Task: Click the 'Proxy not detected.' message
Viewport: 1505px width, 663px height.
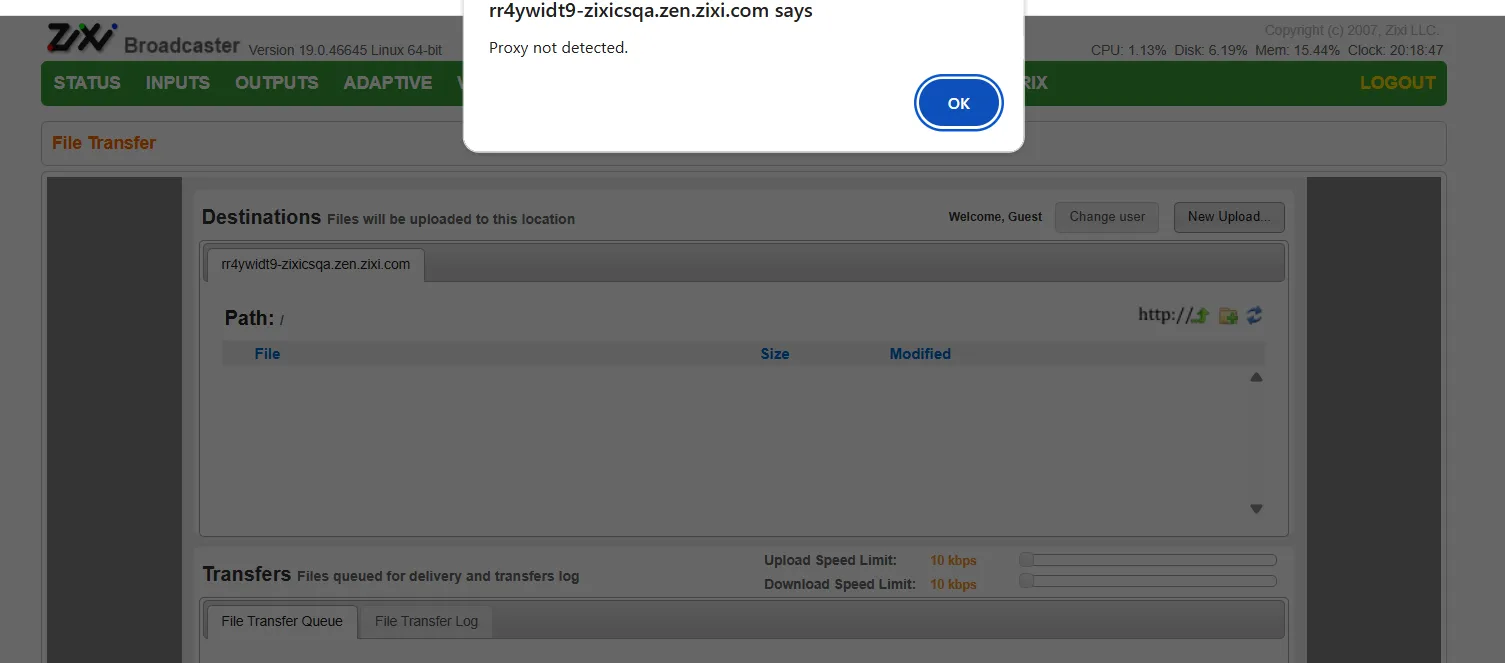Action: click(559, 48)
